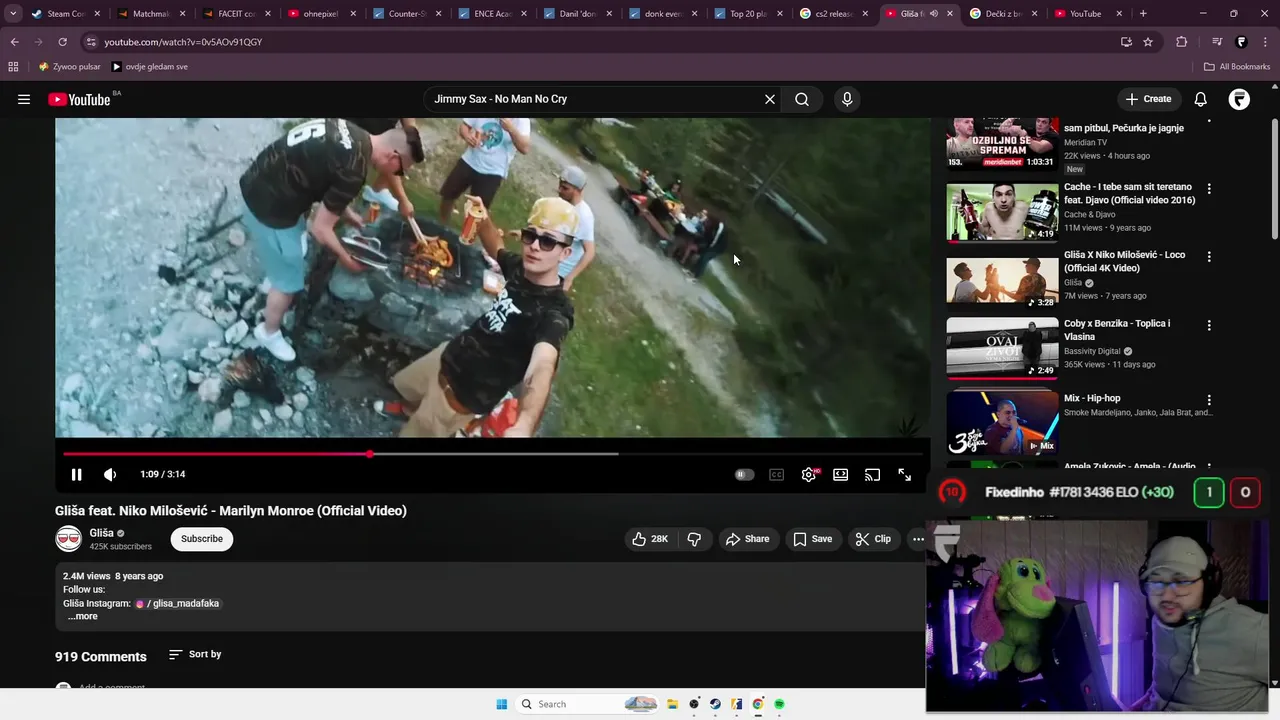1280x720 pixels.
Task: Open the Create menu
Action: (1148, 99)
